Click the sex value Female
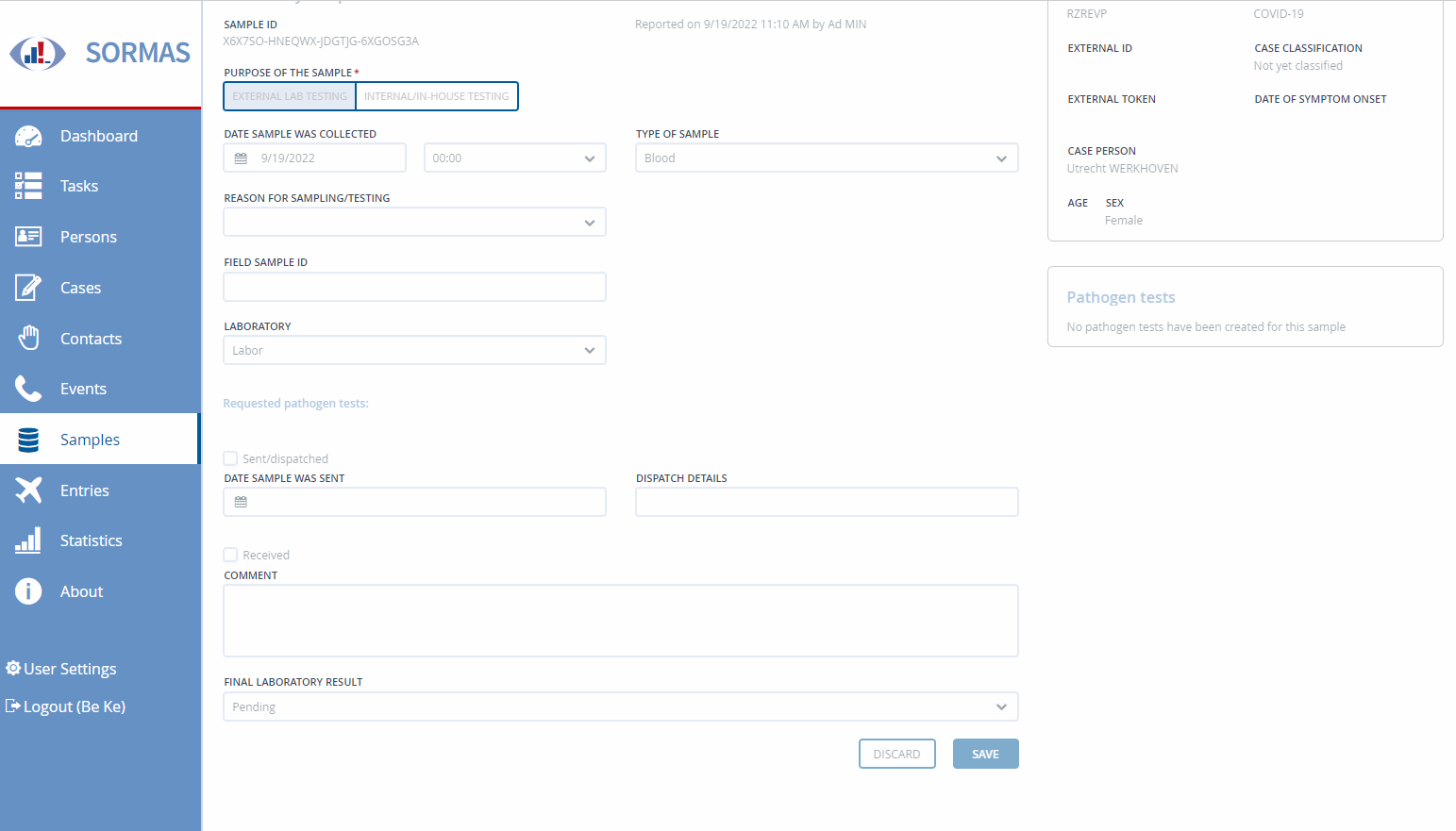 pos(1124,221)
